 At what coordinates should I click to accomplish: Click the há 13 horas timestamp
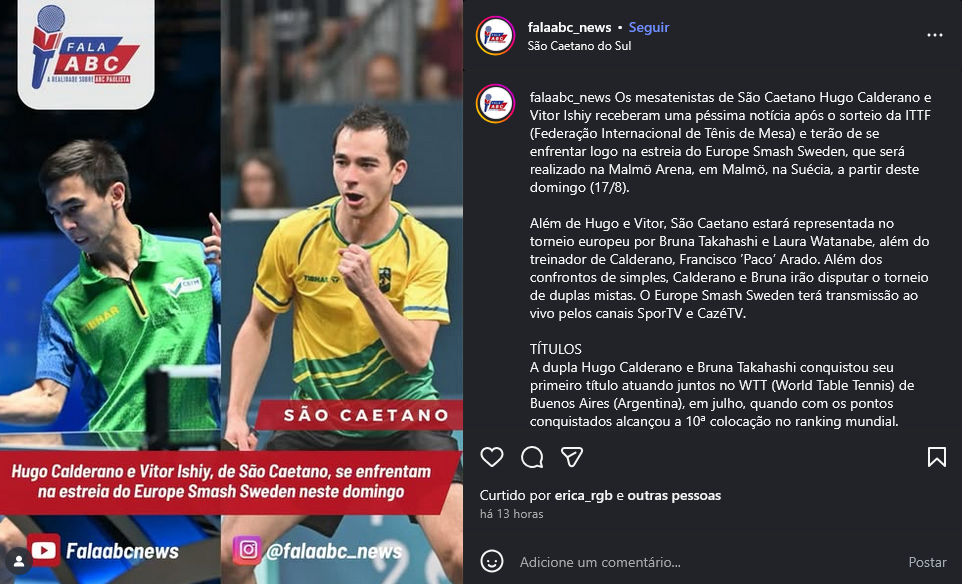(x=511, y=514)
